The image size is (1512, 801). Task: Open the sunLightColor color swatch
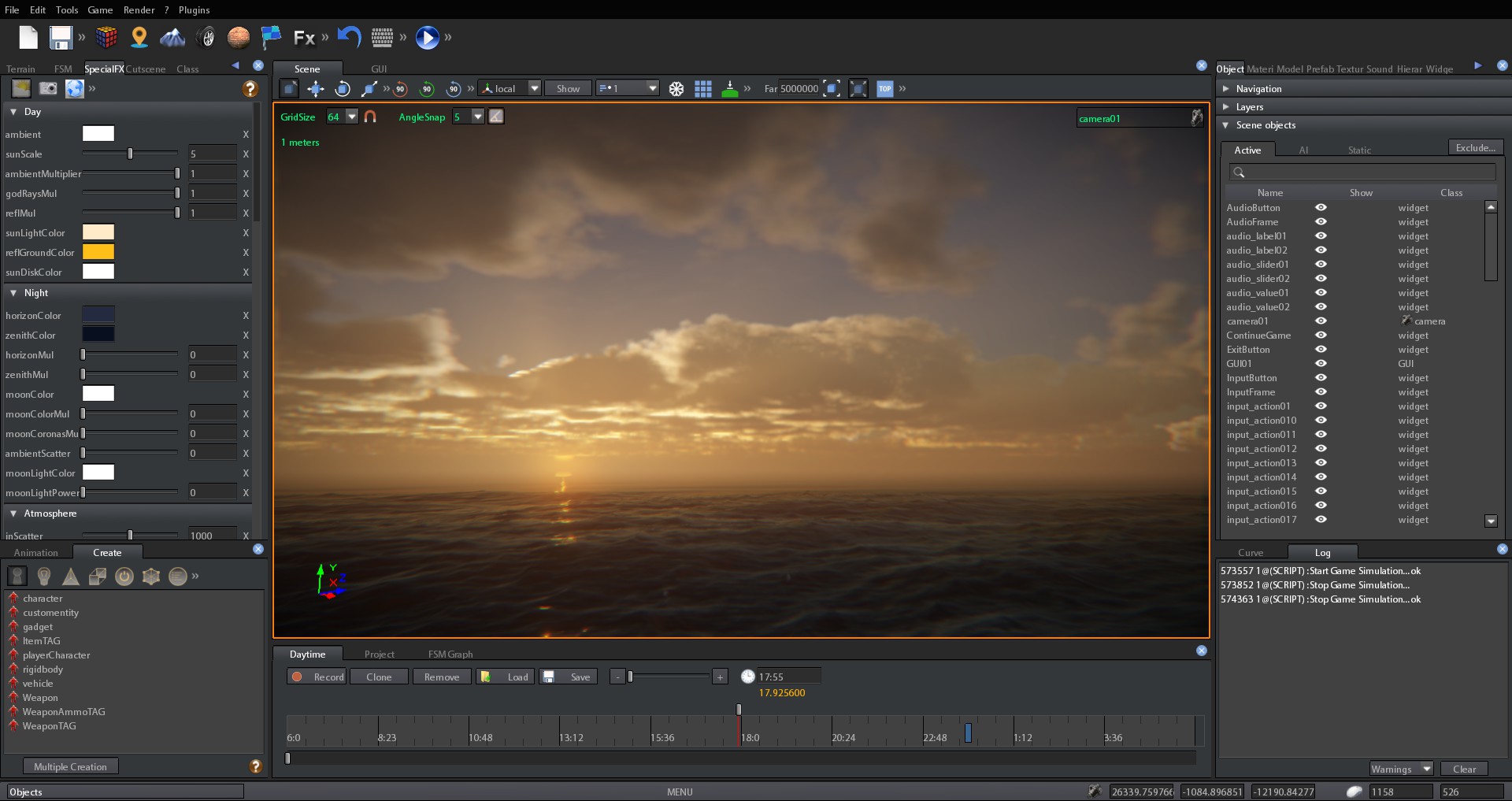tap(98, 232)
